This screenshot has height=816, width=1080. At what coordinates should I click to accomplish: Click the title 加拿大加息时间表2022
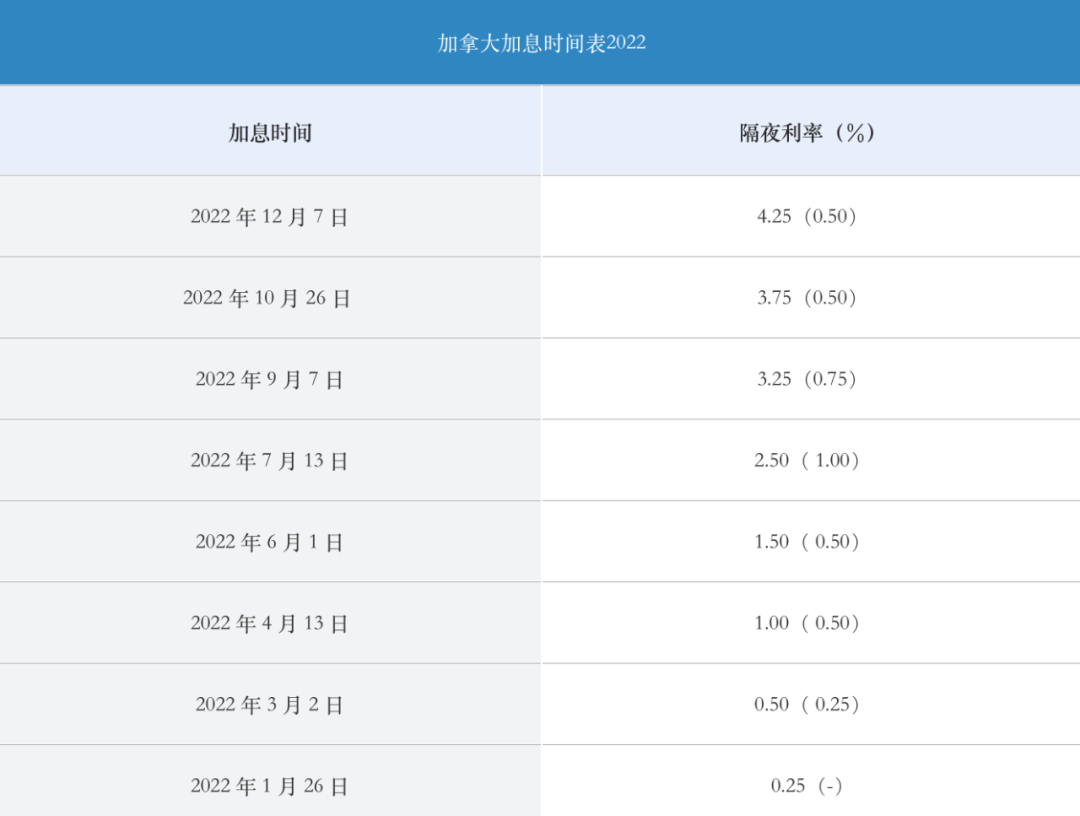541,43
